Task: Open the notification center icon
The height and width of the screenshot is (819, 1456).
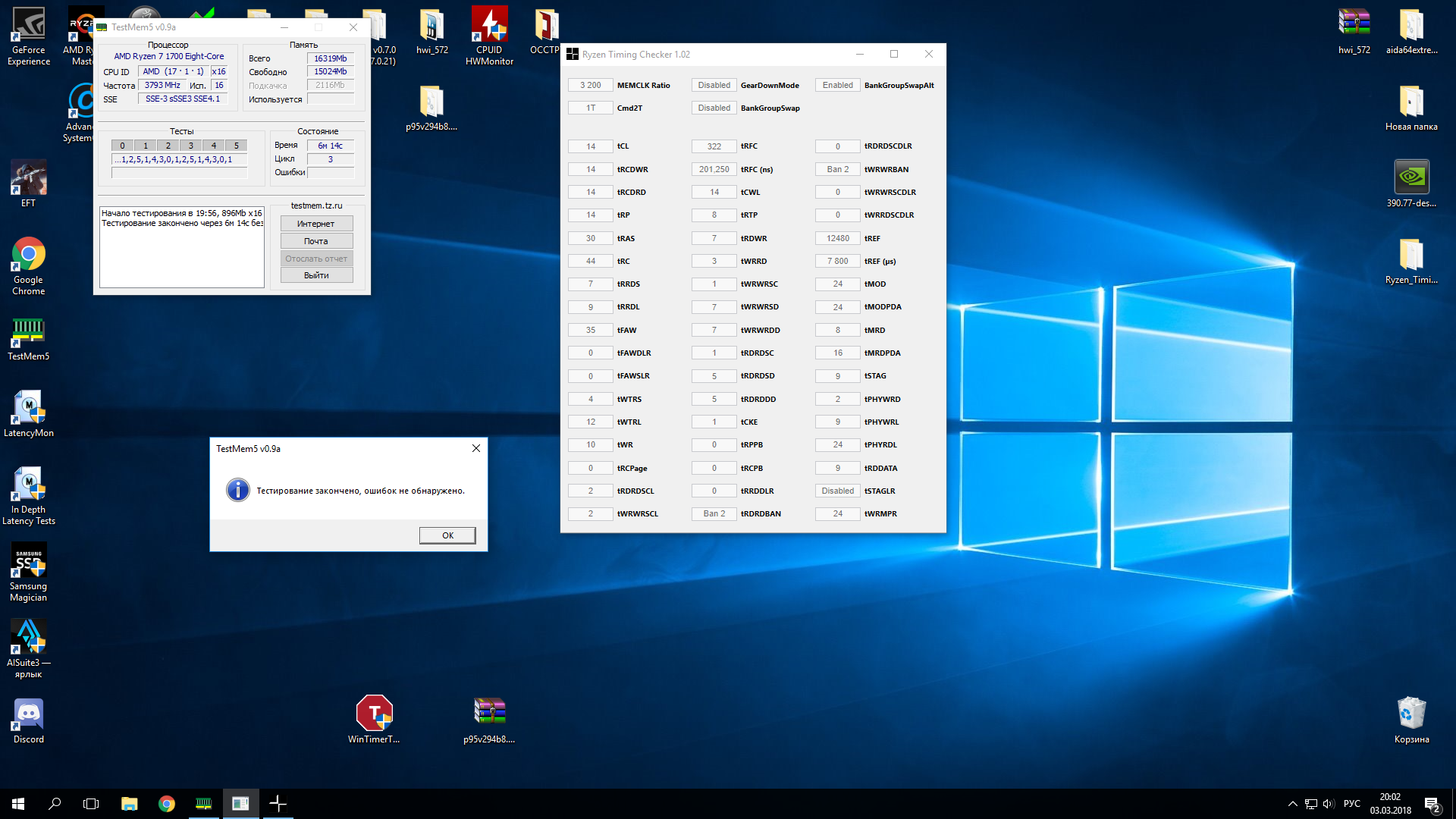Action: point(1432,804)
